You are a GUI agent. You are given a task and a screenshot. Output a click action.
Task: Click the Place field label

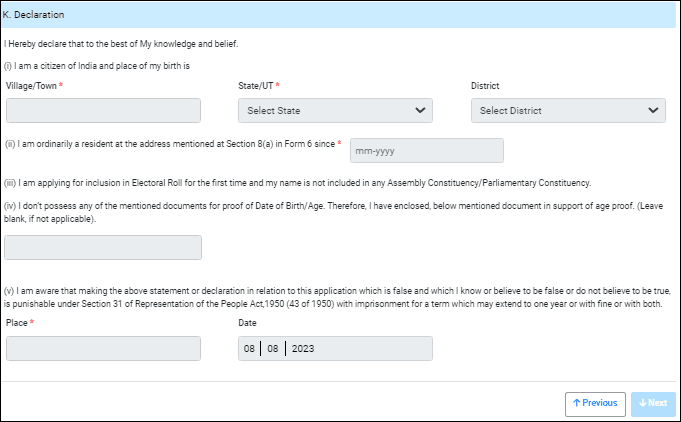tap(17, 323)
